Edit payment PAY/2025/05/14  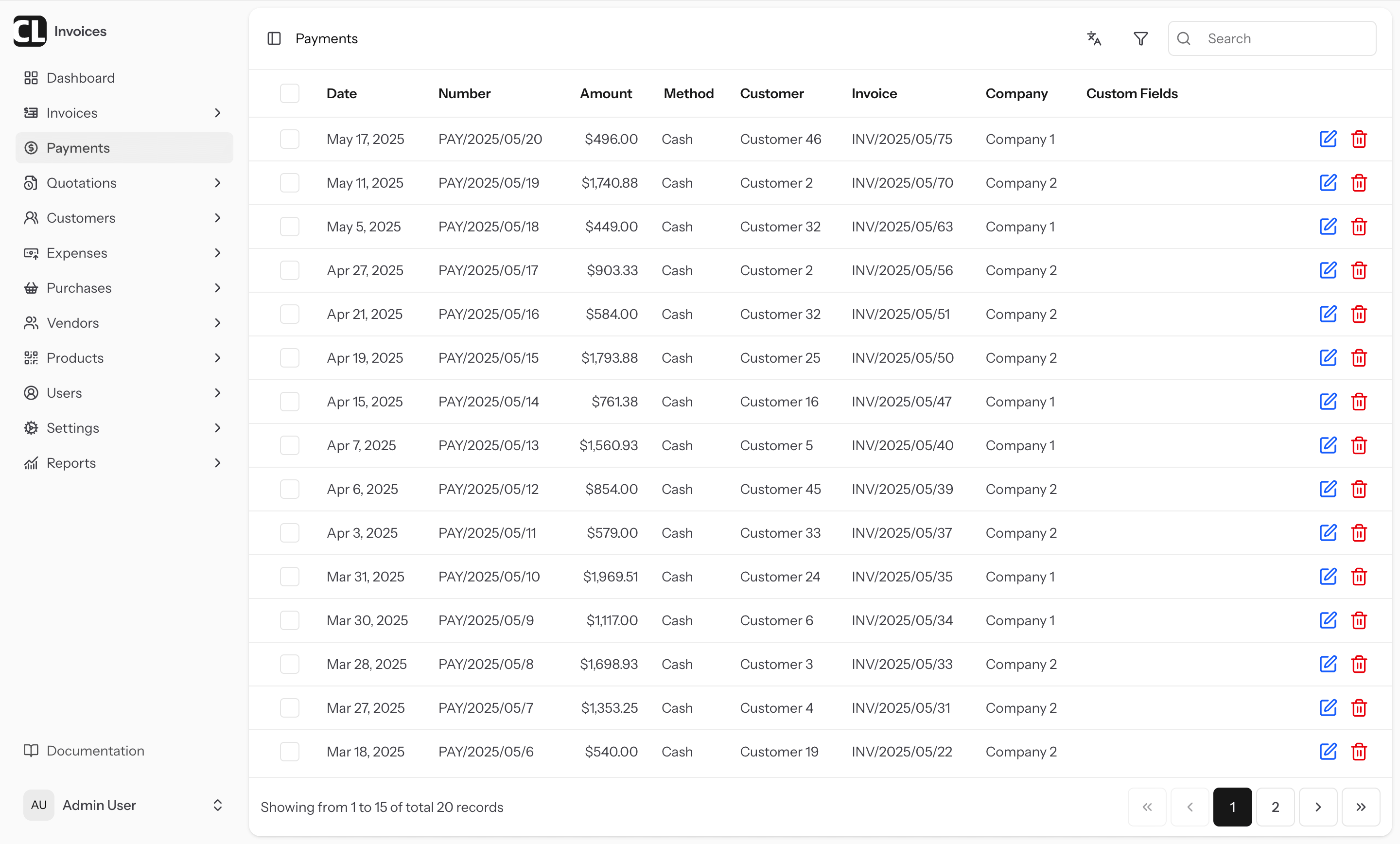(1328, 401)
